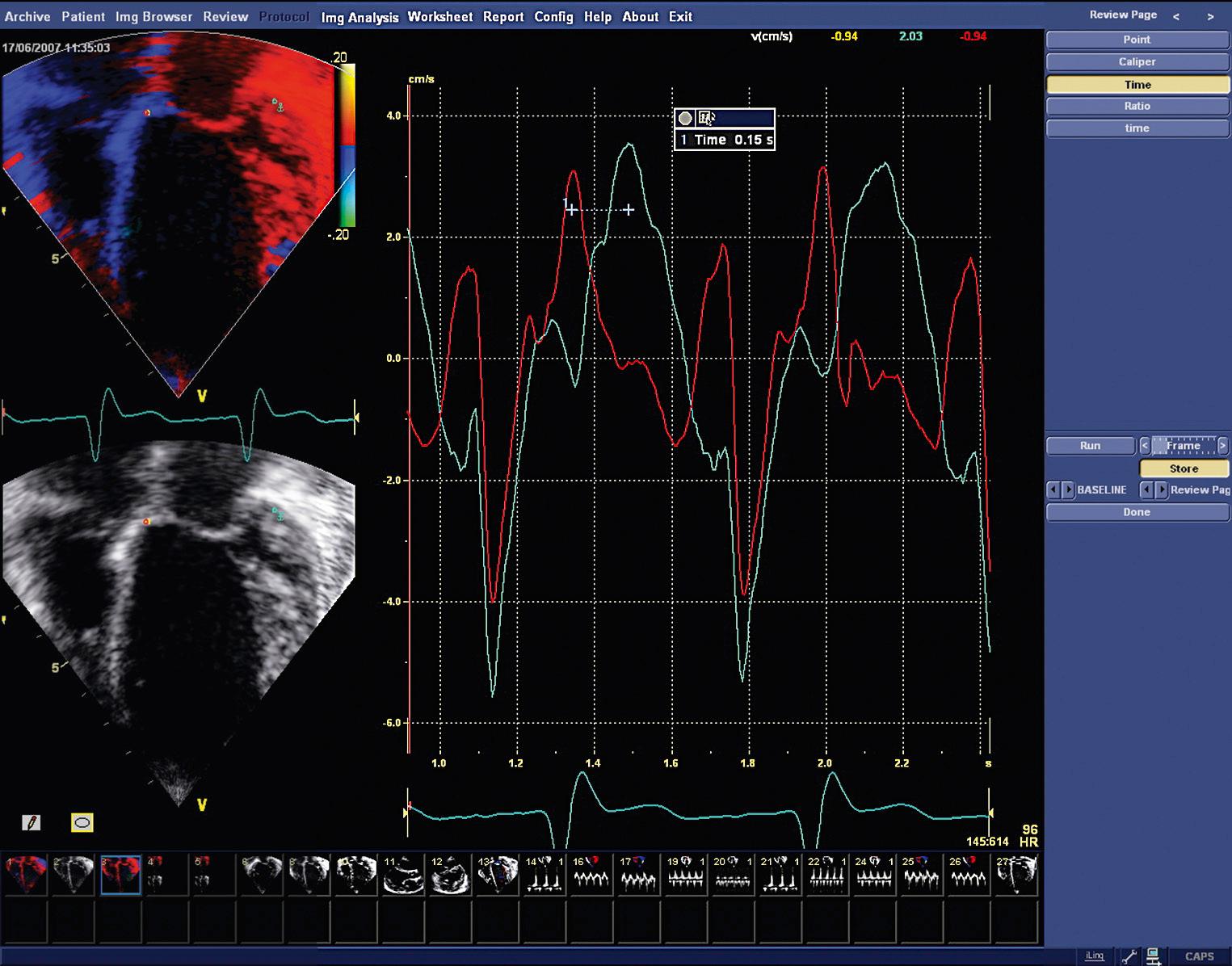This screenshot has height=966, width=1232.
Task: Select the ellipse ROI shape tool
Action: pos(82,822)
